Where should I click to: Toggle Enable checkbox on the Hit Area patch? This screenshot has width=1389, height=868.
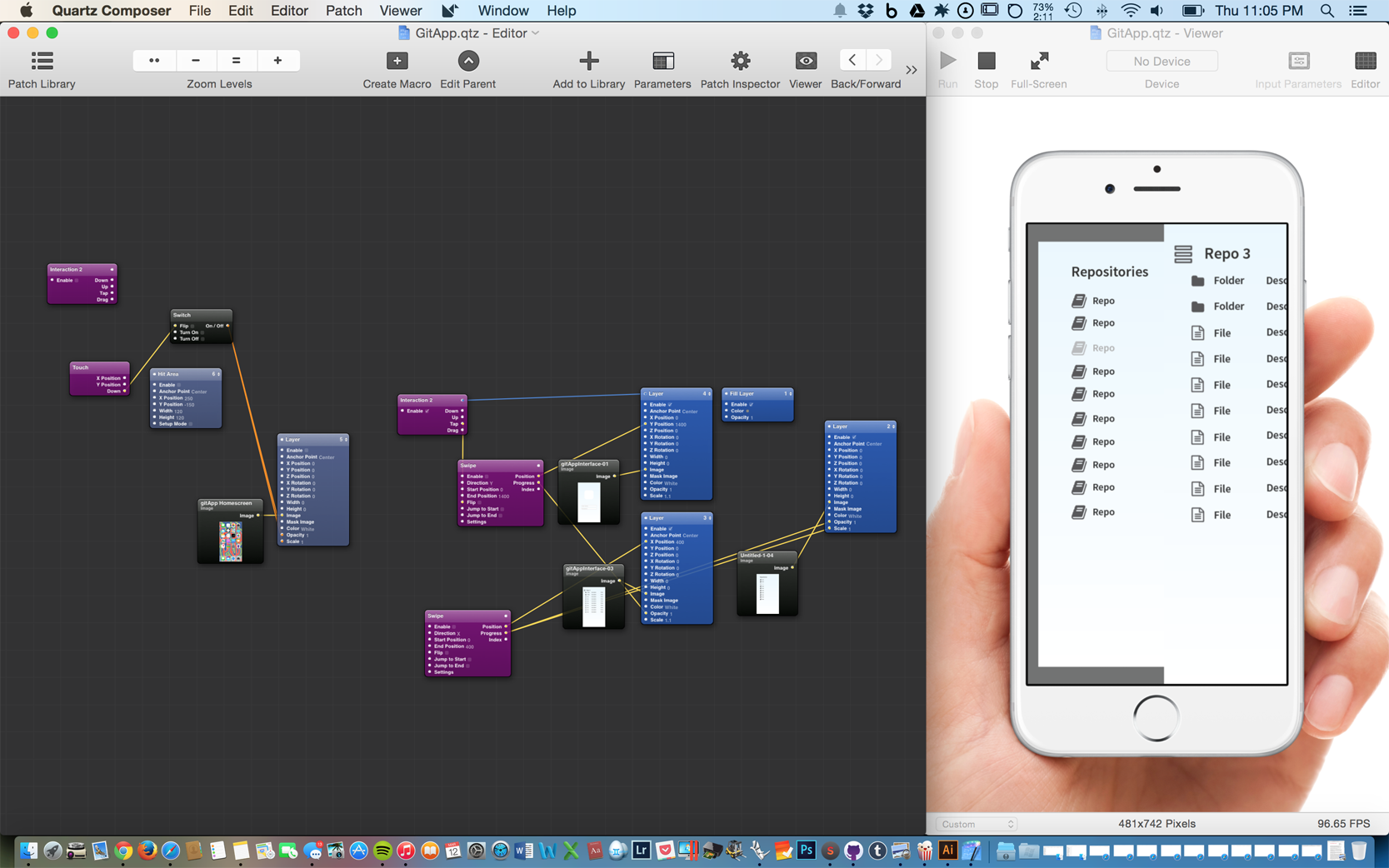(179, 385)
